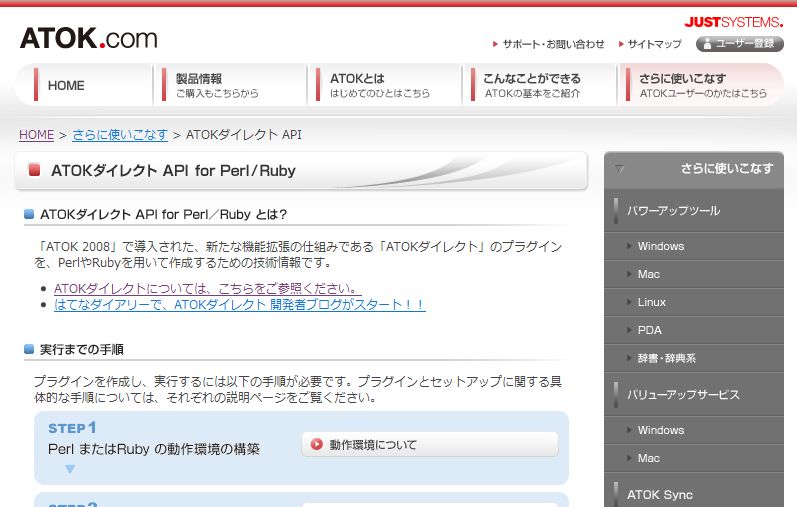Click the ユーザー登録 button
797x507 pixels.
click(740, 44)
